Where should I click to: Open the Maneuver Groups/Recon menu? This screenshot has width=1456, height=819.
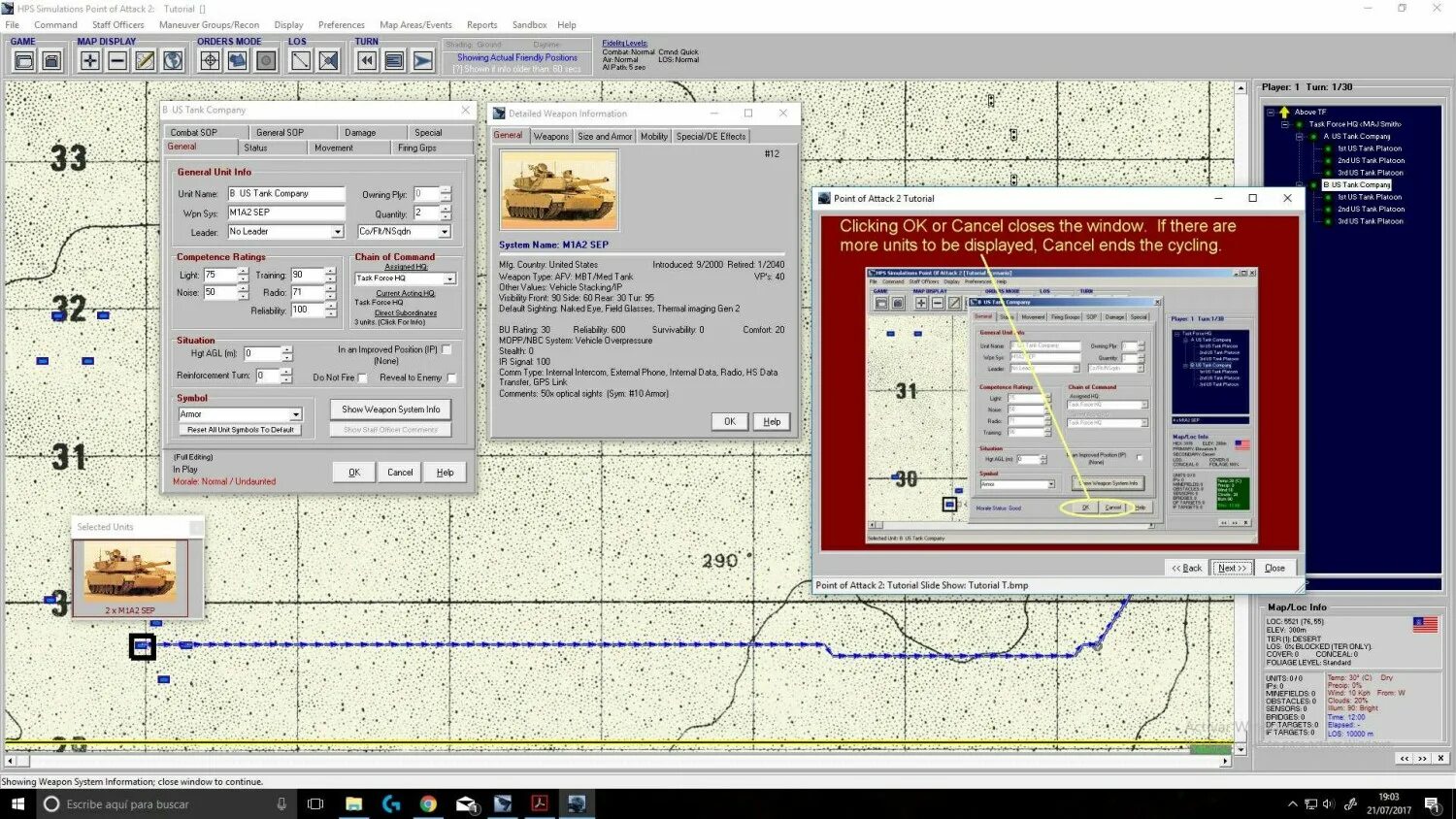[x=209, y=25]
